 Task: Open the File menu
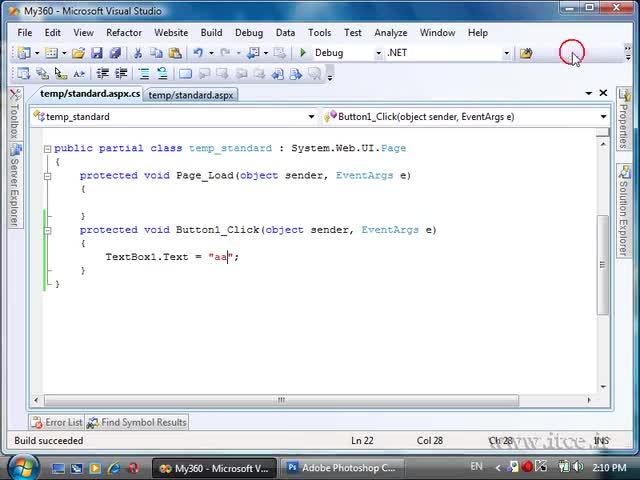coord(25,33)
